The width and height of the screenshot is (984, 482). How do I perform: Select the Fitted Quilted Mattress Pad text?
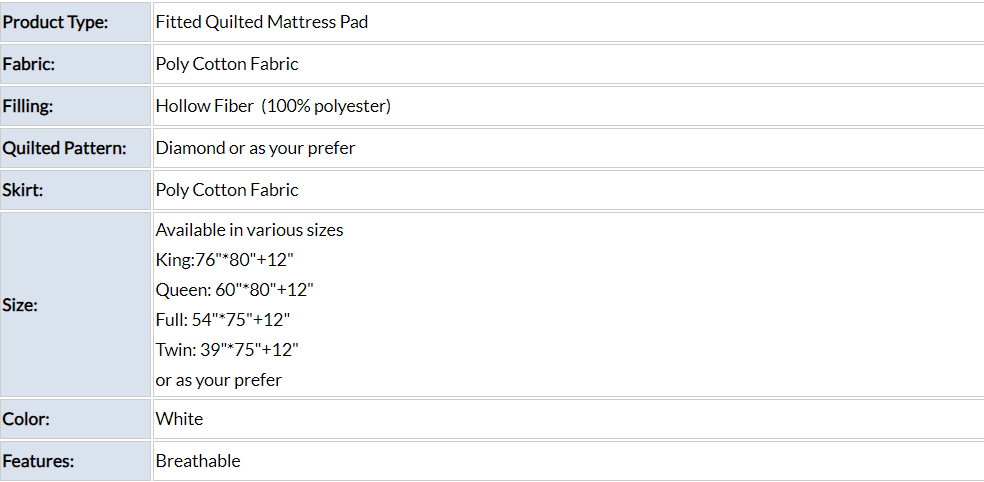[262, 22]
